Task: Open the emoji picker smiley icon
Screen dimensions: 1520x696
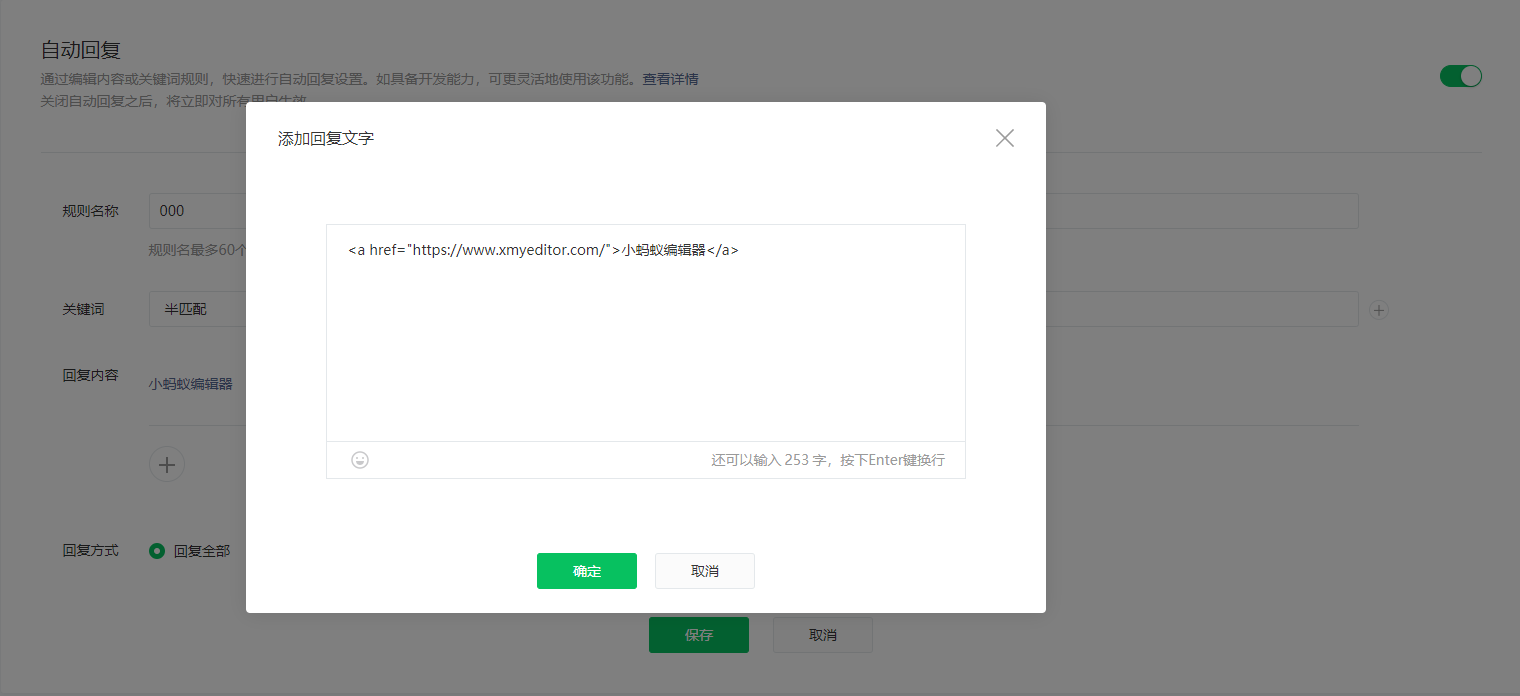Action: [360, 460]
